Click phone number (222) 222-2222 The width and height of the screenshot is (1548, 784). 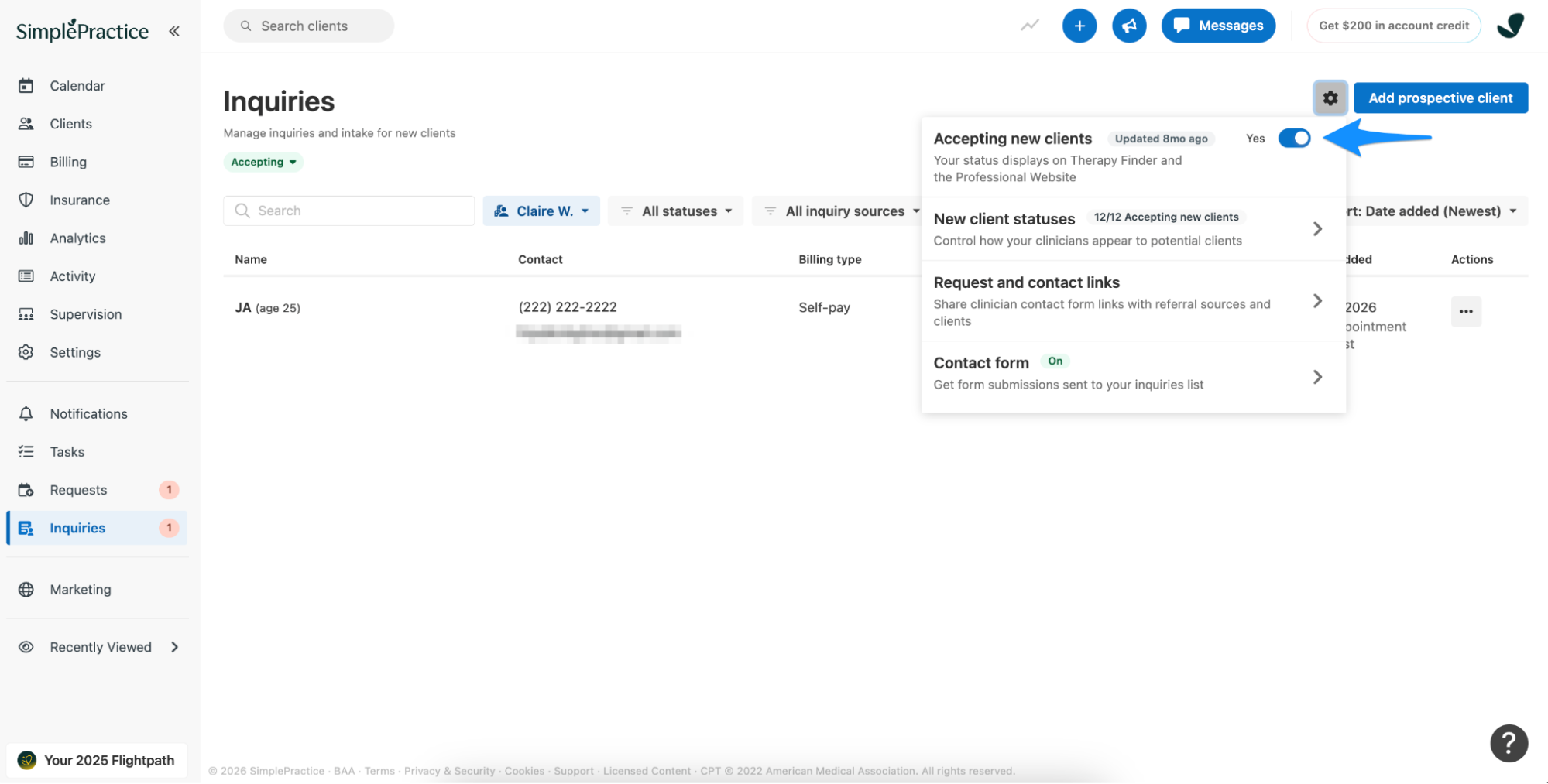pos(568,306)
